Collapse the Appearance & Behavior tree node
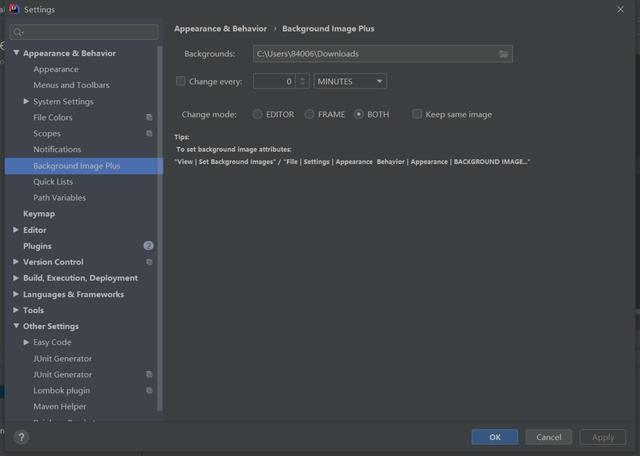This screenshot has width=640, height=456. [x=16, y=53]
